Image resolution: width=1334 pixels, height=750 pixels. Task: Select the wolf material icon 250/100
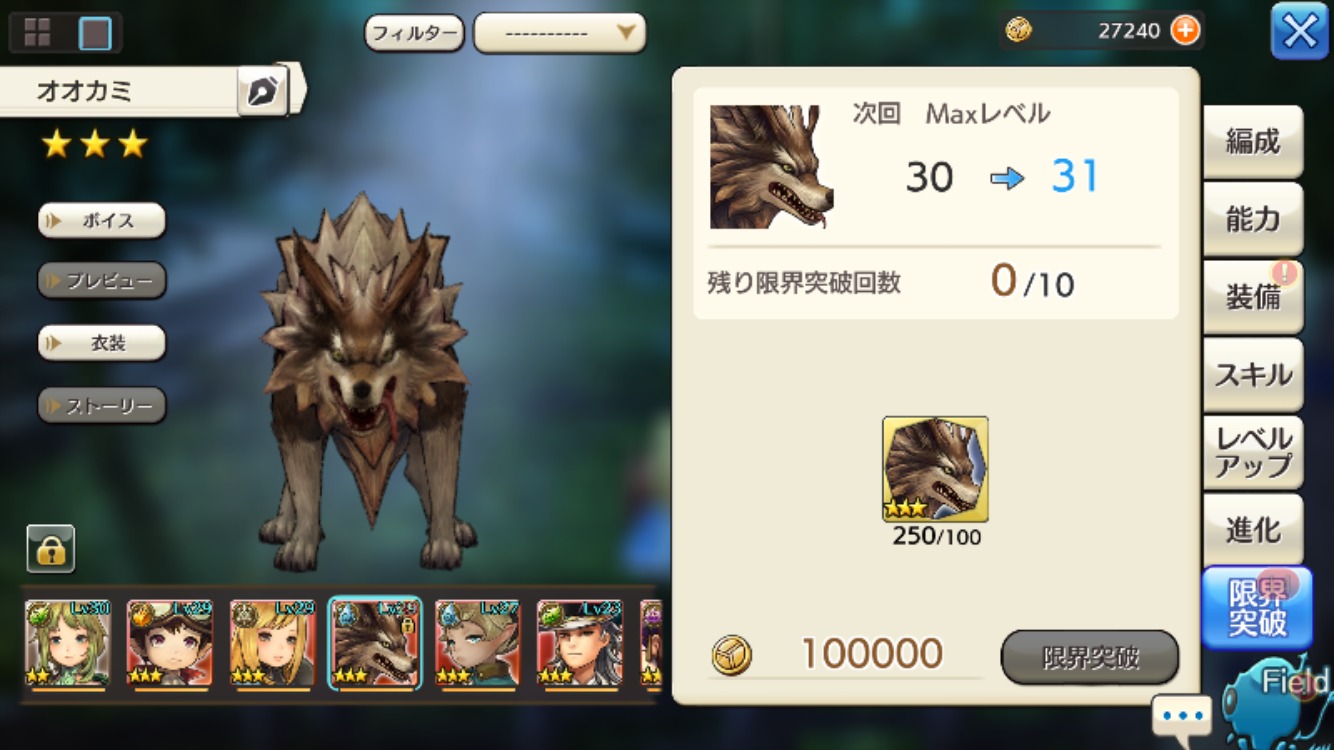click(x=935, y=469)
